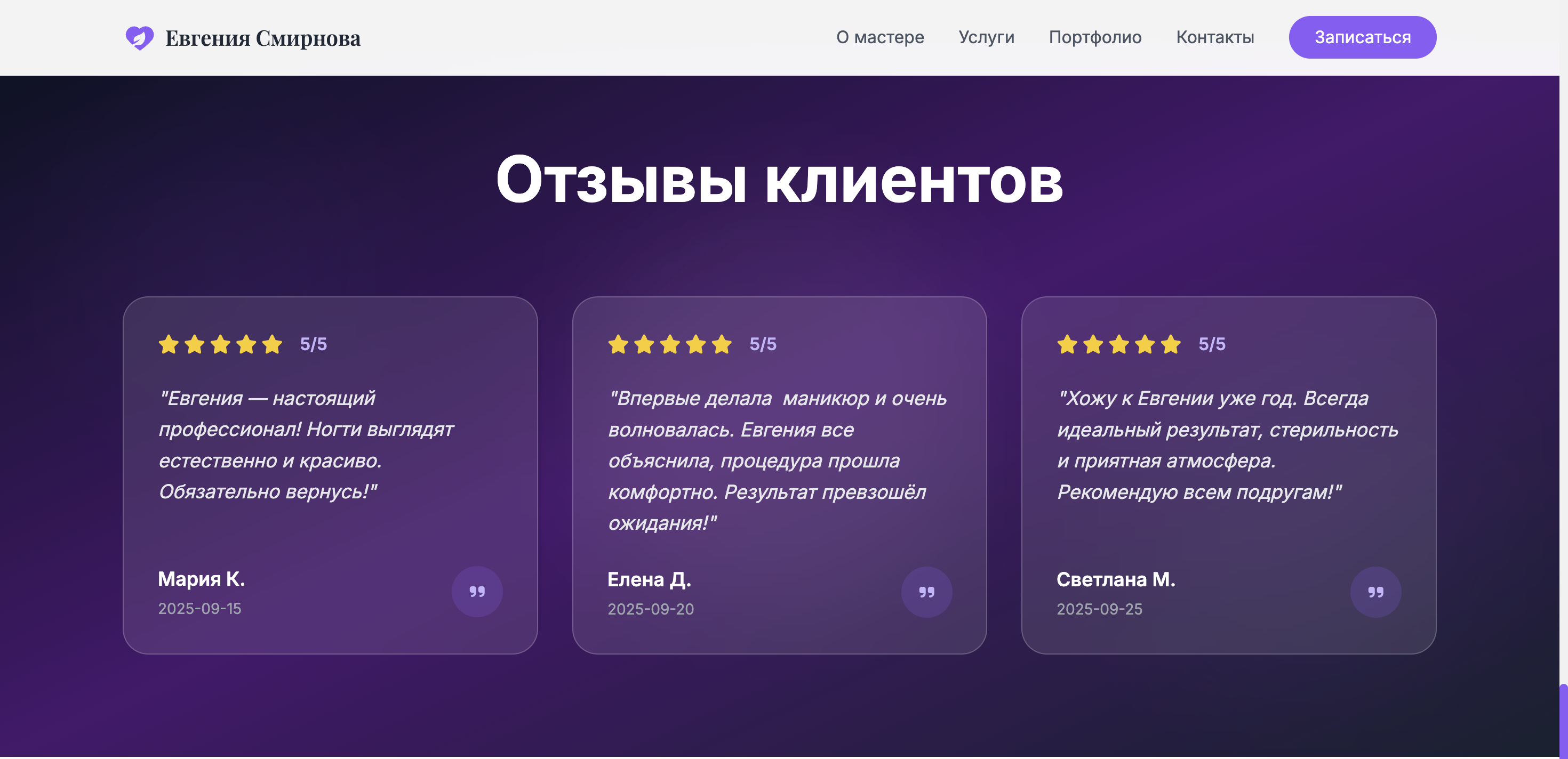Click fifth star in Елена Д. review
Image resolution: width=1568 pixels, height=759 pixels.
click(721, 344)
